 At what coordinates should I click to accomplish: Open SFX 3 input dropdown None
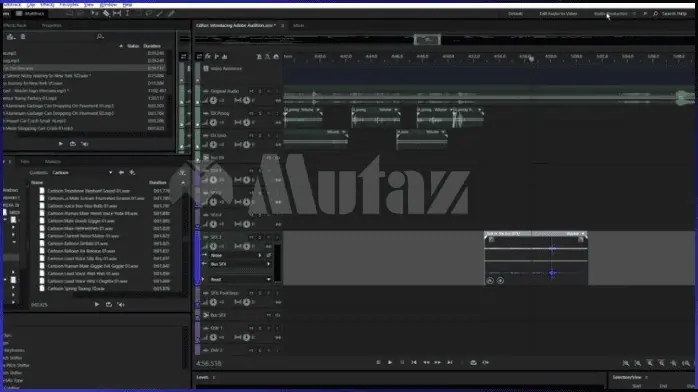click(236, 255)
